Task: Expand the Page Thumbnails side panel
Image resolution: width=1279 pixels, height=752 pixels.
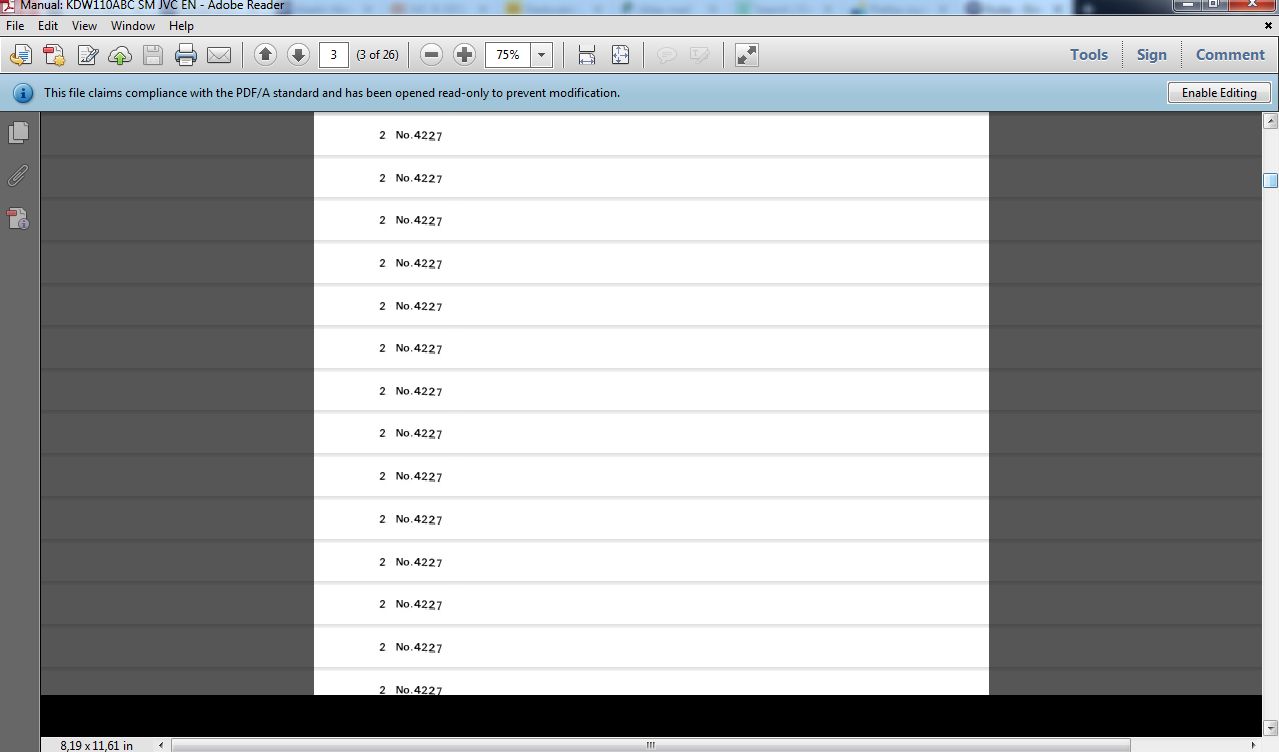Action: (18, 132)
